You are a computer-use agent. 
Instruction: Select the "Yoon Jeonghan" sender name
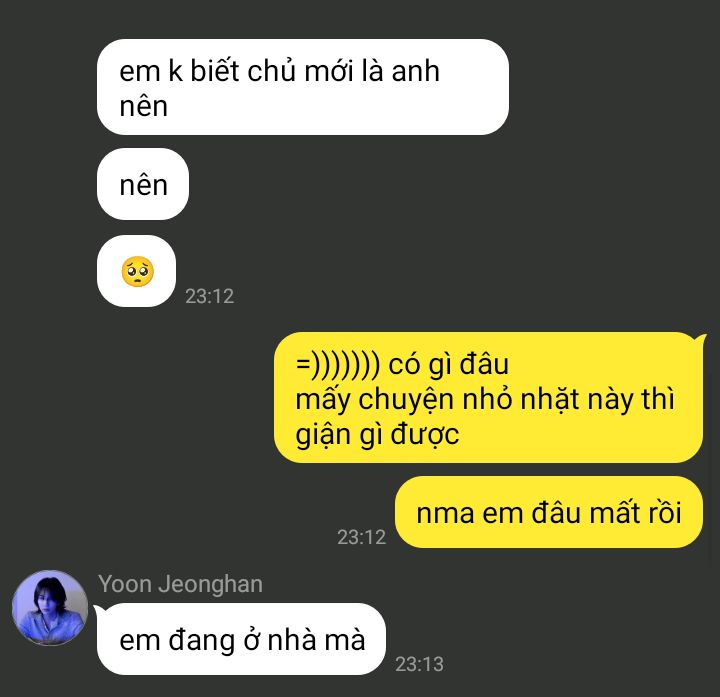pyautogui.click(x=180, y=584)
